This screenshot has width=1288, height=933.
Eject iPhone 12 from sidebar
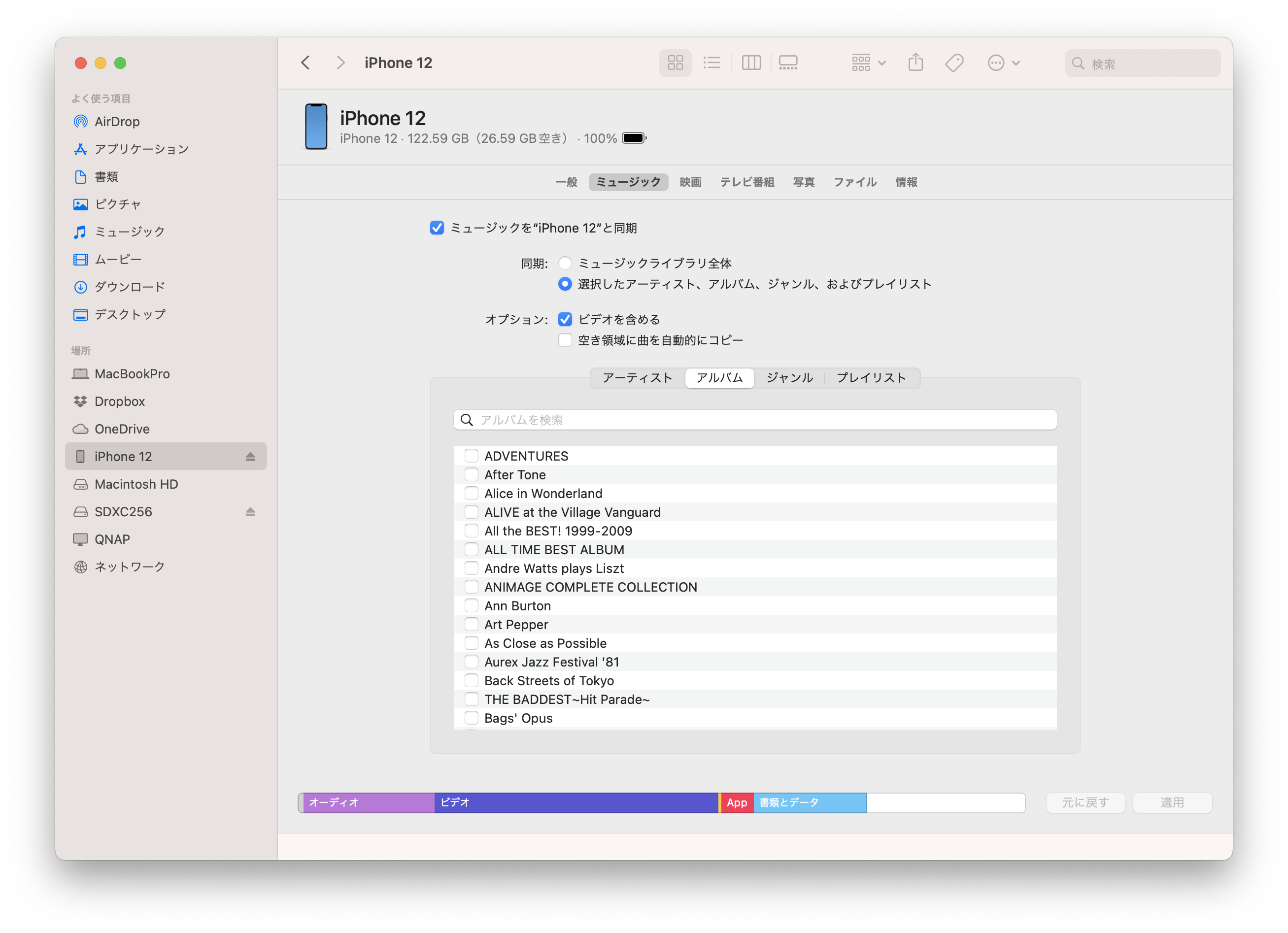coord(250,457)
